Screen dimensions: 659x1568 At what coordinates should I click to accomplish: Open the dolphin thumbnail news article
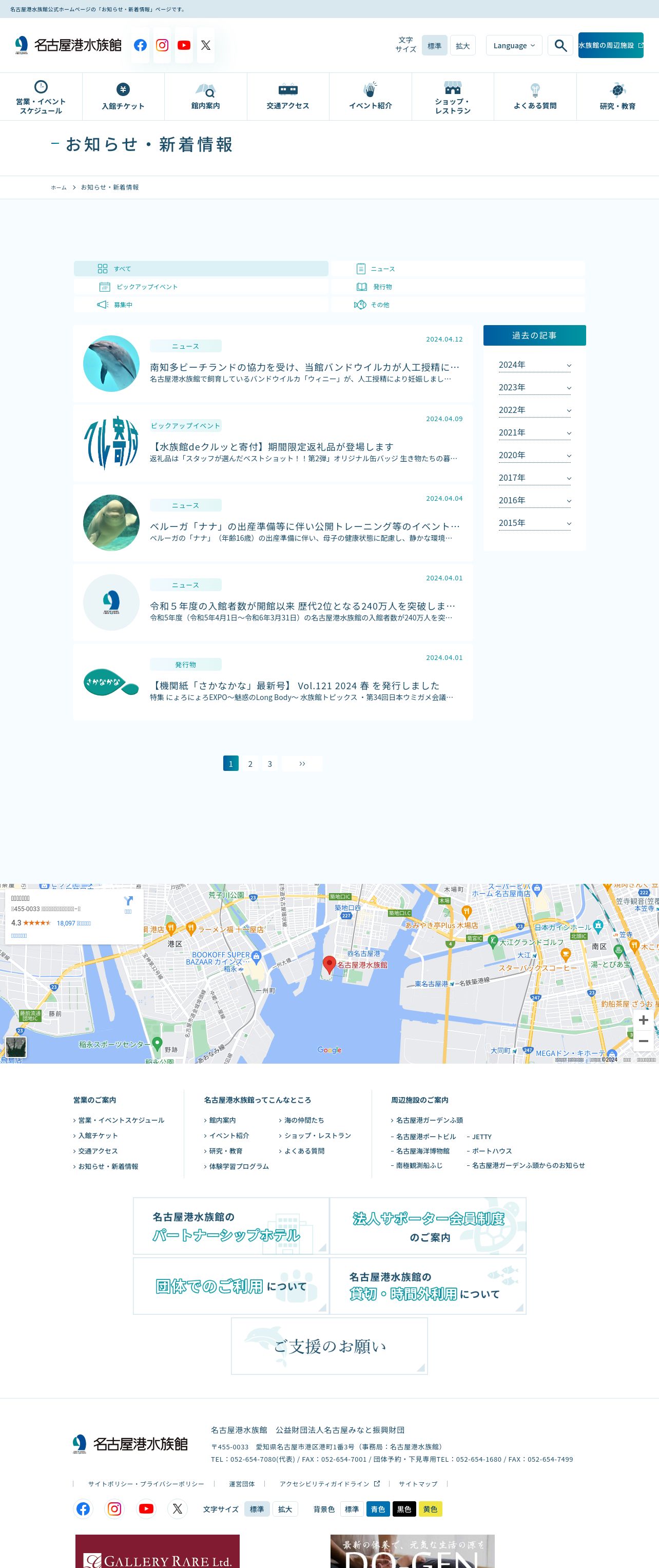[111, 364]
